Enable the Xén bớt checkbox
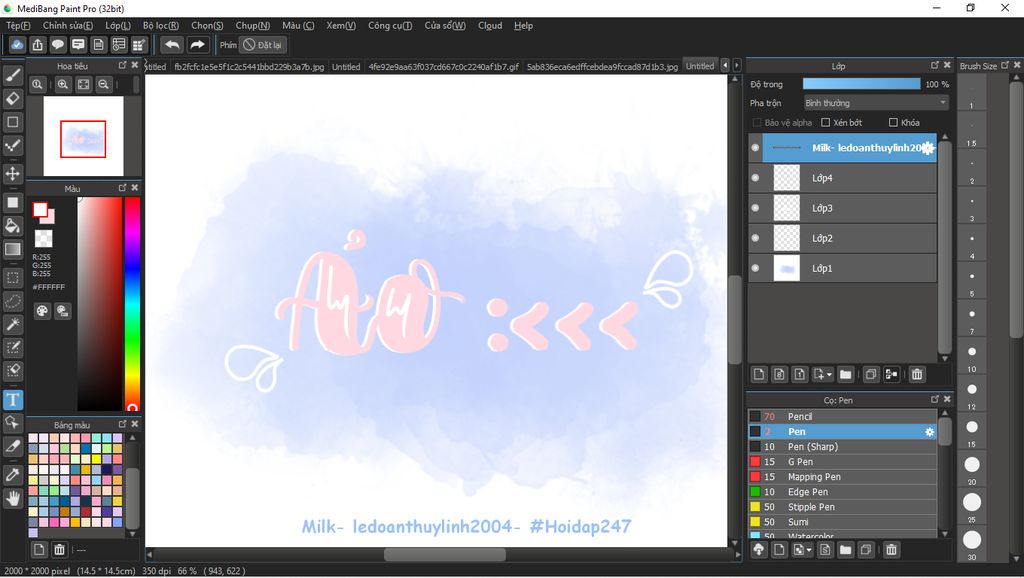The width and height of the screenshot is (1024, 578). click(x=825, y=123)
